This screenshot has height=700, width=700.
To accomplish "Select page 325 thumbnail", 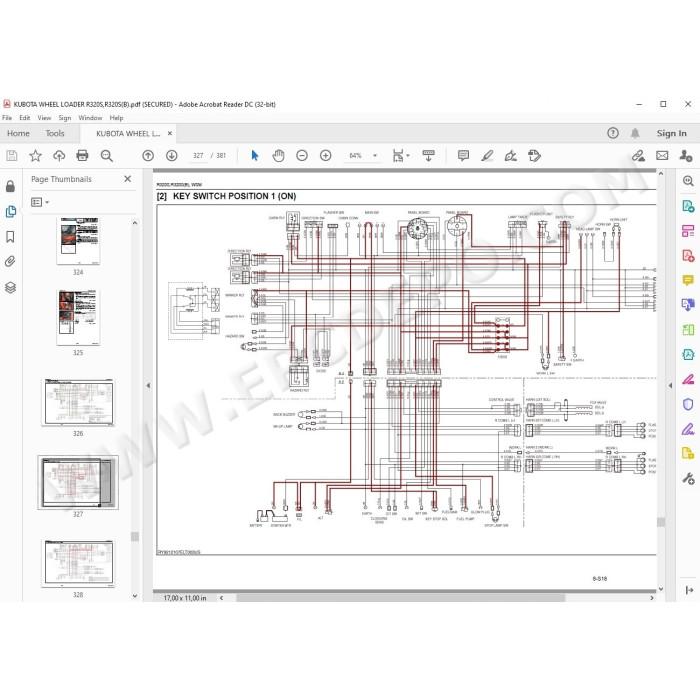I will tap(79, 317).
